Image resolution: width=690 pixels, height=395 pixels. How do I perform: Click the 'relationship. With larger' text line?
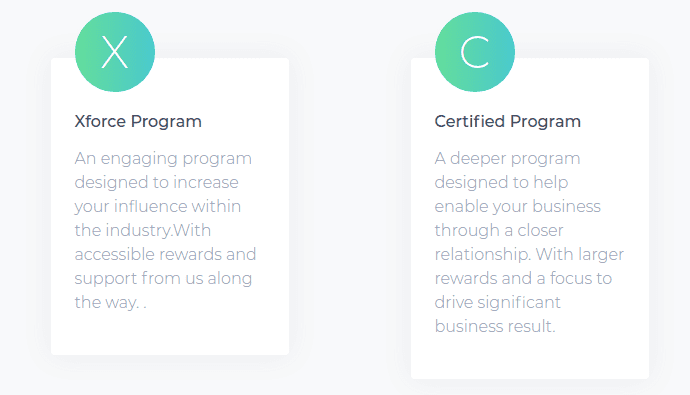tap(529, 255)
